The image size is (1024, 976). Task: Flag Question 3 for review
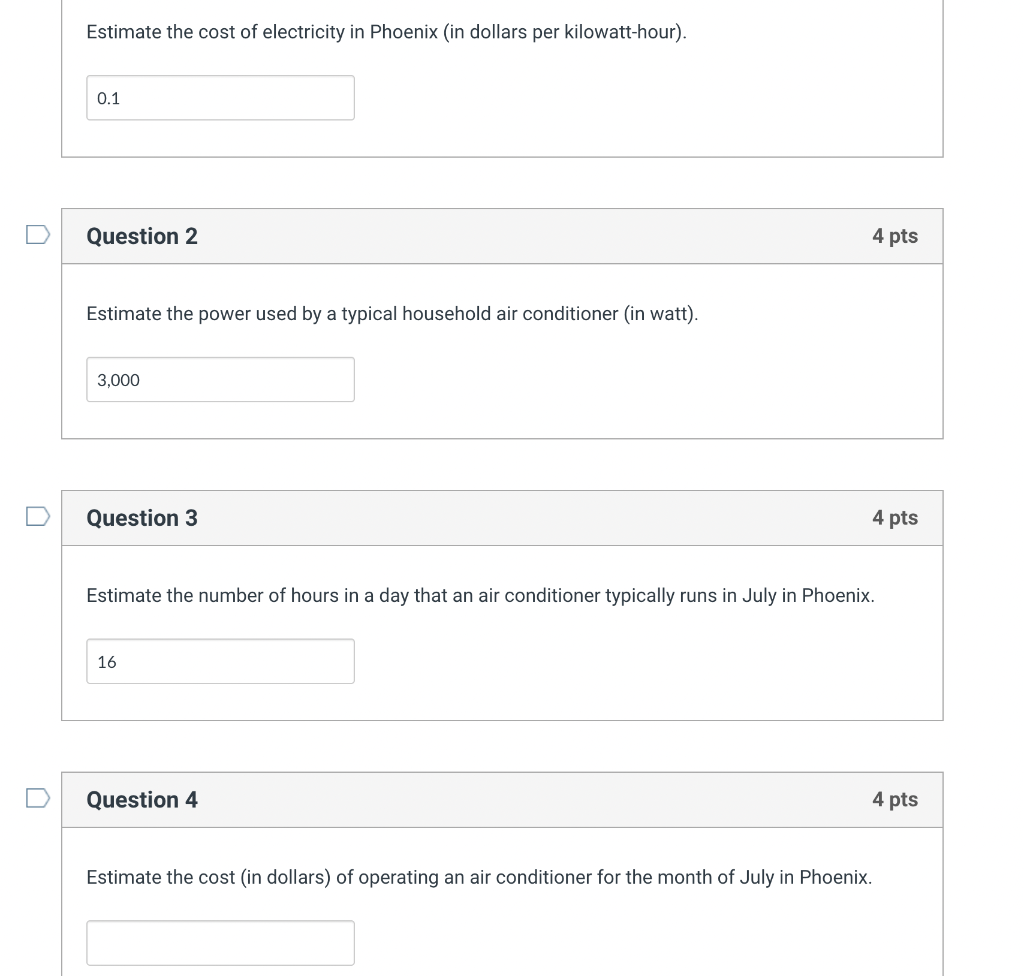click(x=38, y=516)
